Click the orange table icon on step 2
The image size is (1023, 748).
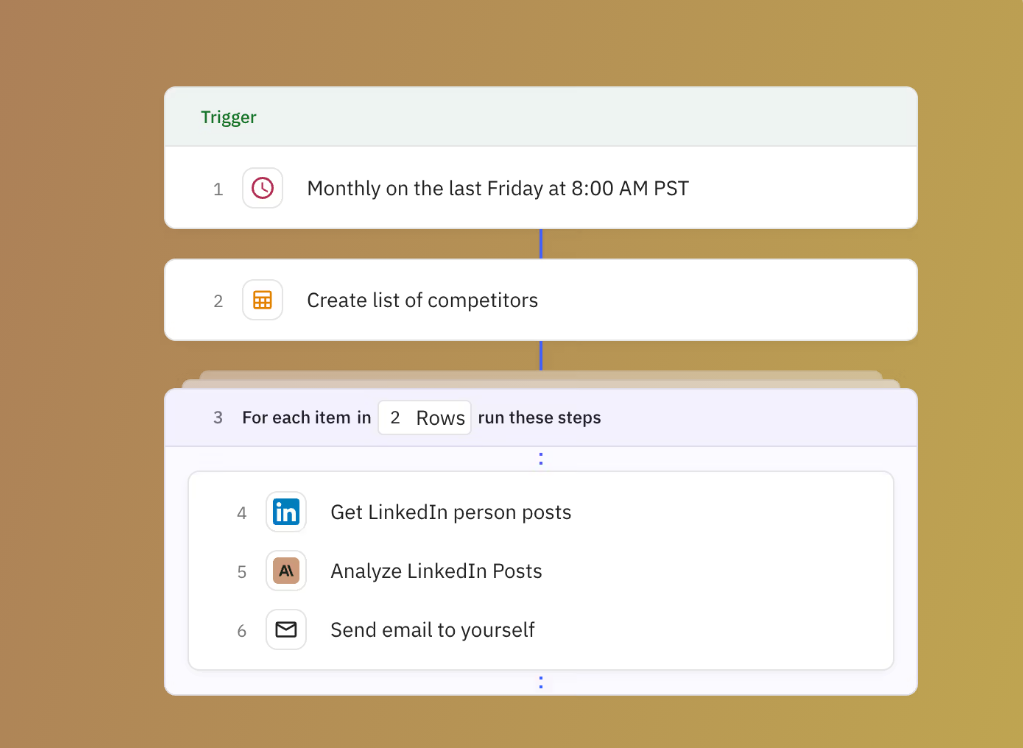tap(262, 300)
